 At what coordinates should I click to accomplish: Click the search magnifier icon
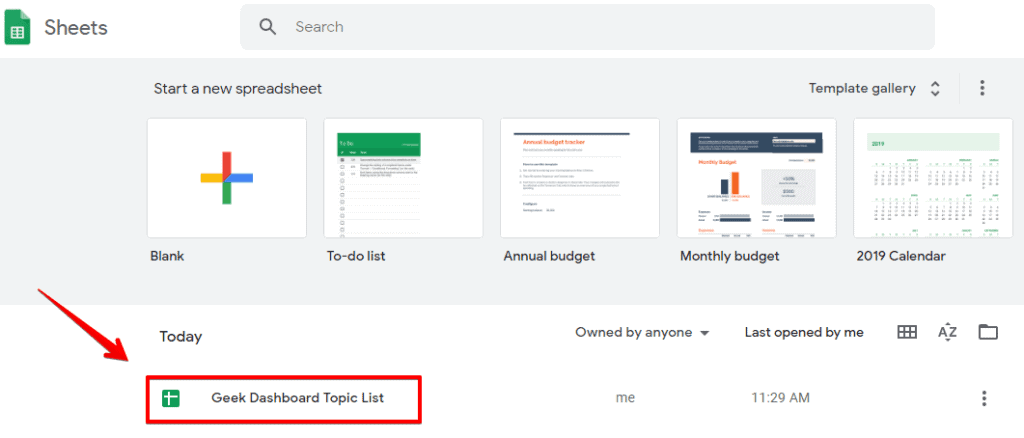tap(268, 27)
